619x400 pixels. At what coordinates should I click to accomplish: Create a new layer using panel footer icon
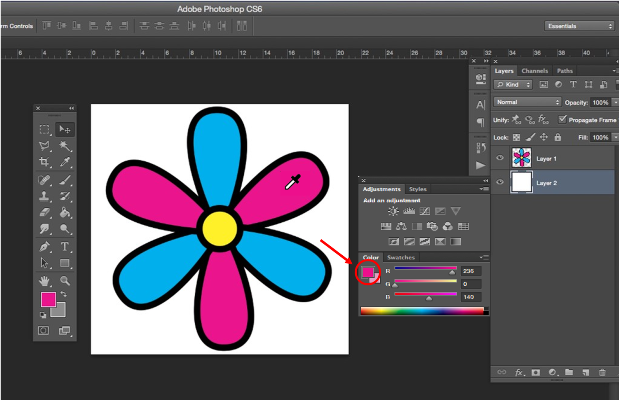click(585, 372)
